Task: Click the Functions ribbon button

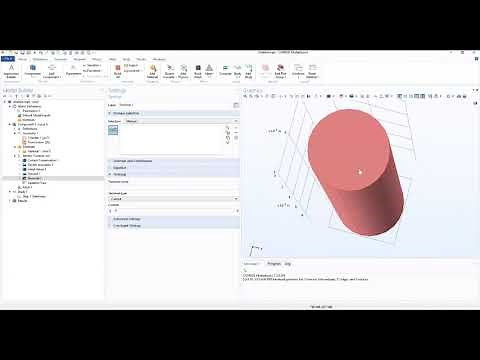Action: click(92, 71)
